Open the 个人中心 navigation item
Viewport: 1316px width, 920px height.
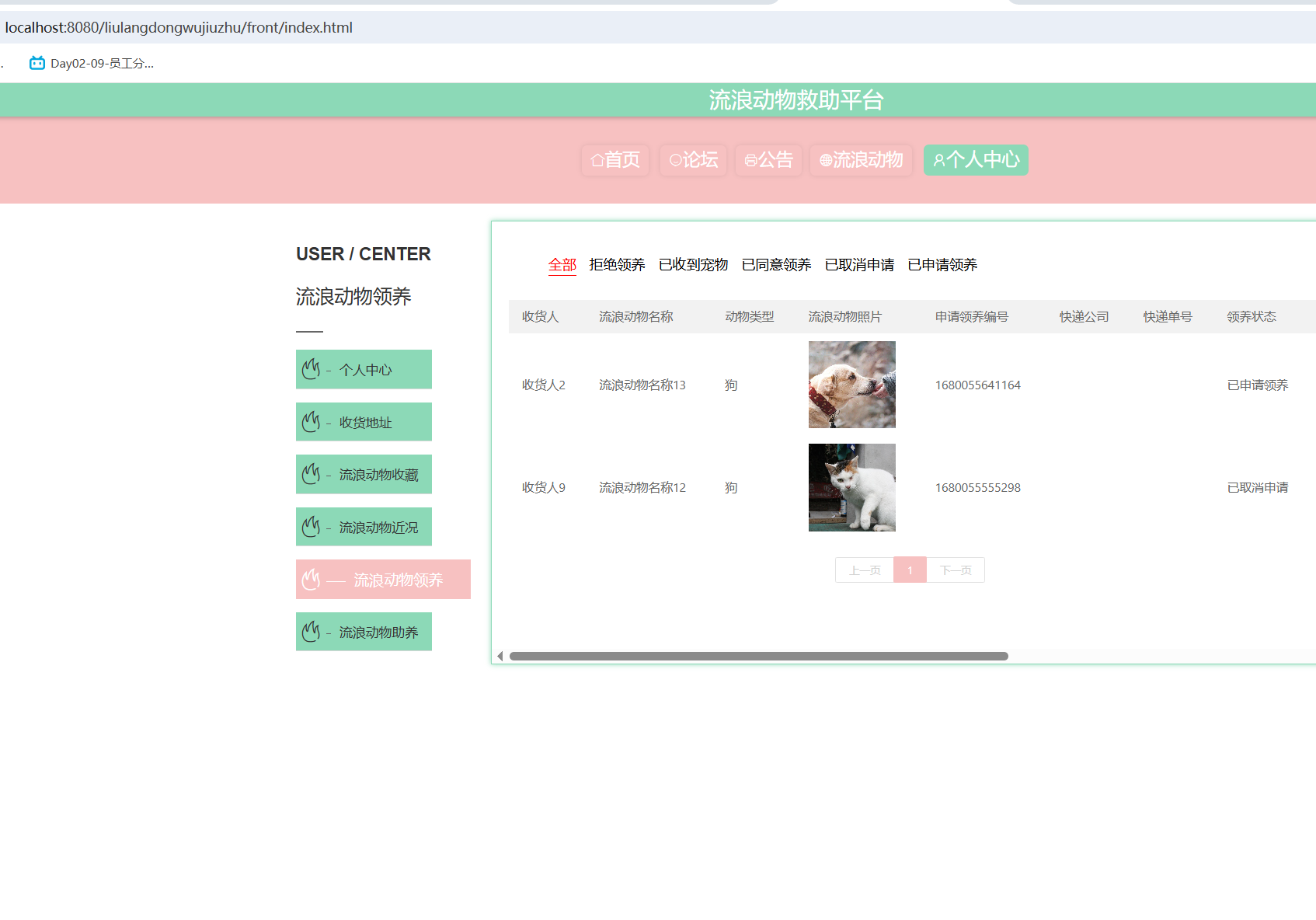[x=976, y=160]
